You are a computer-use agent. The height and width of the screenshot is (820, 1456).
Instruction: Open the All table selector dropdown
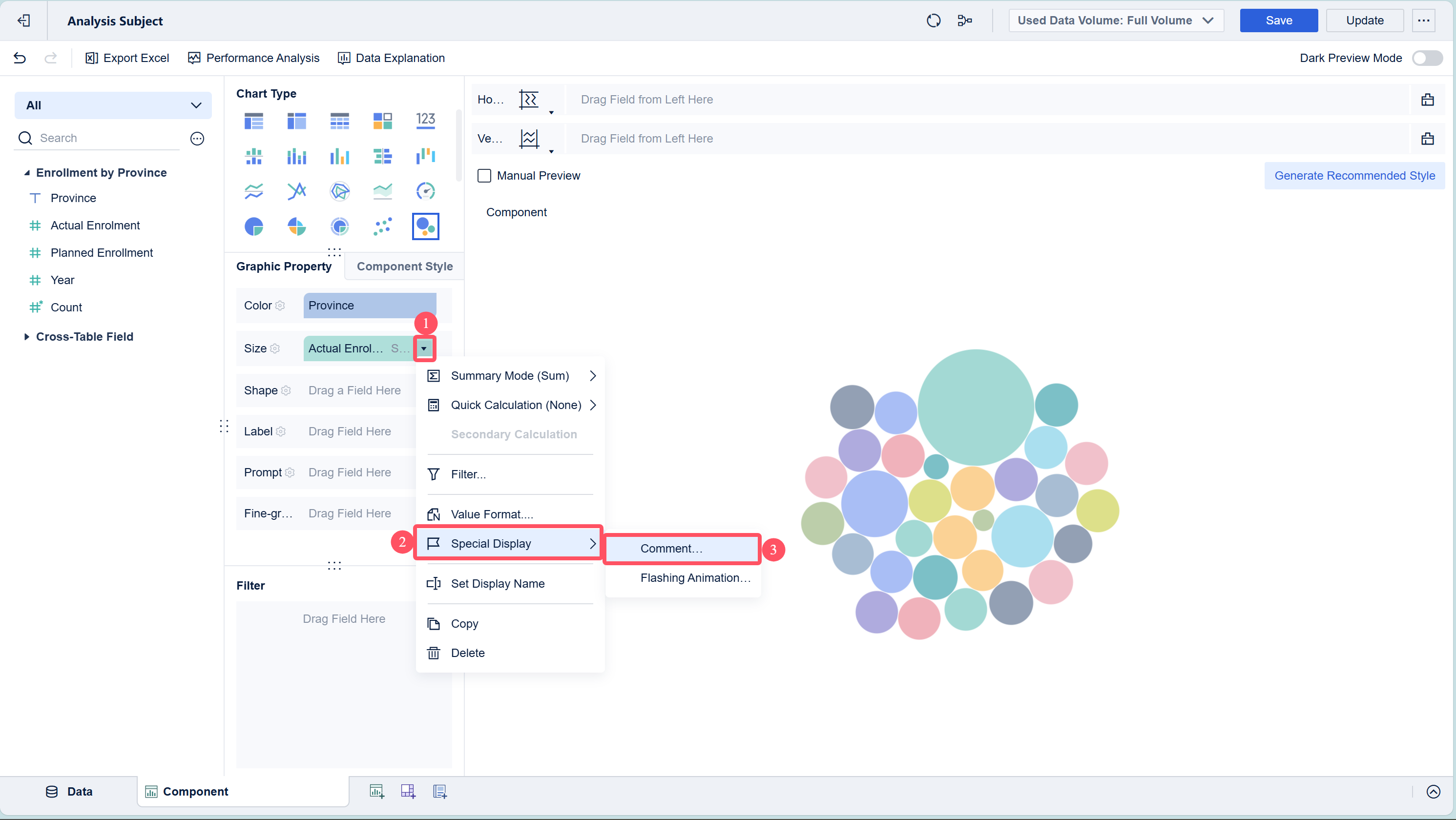(x=113, y=106)
